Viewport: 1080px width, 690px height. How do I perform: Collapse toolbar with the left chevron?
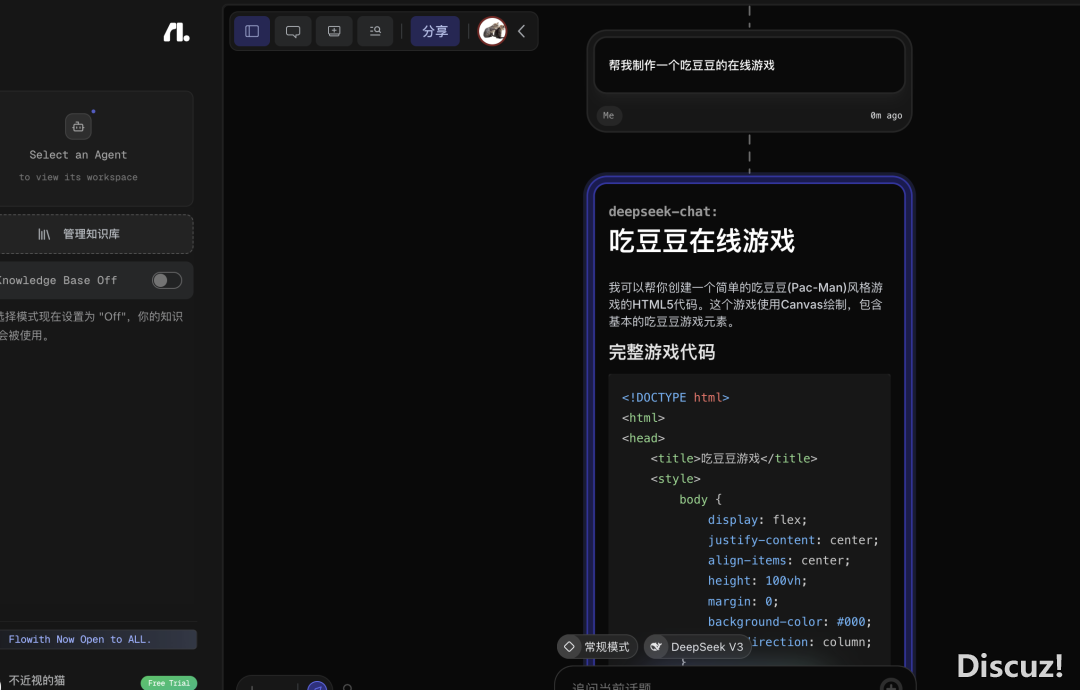(x=521, y=31)
